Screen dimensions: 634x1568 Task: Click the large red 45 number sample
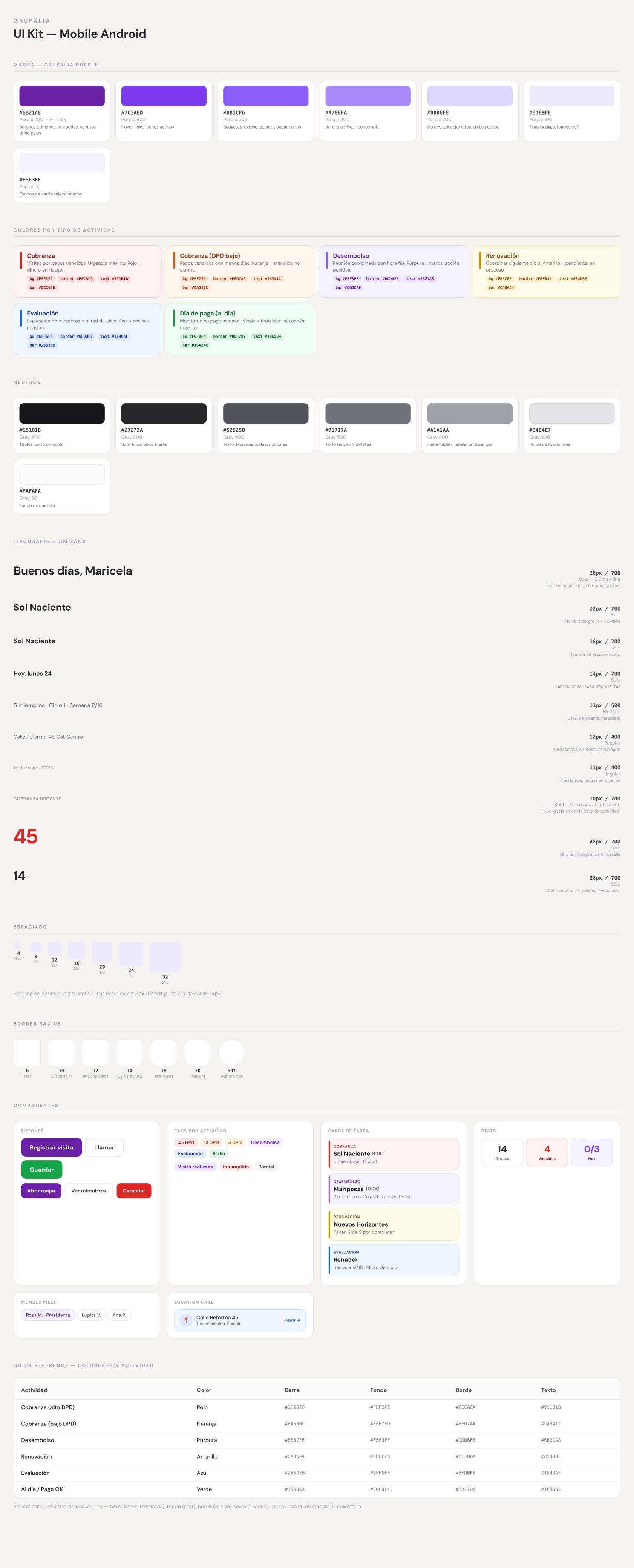tap(26, 836)
